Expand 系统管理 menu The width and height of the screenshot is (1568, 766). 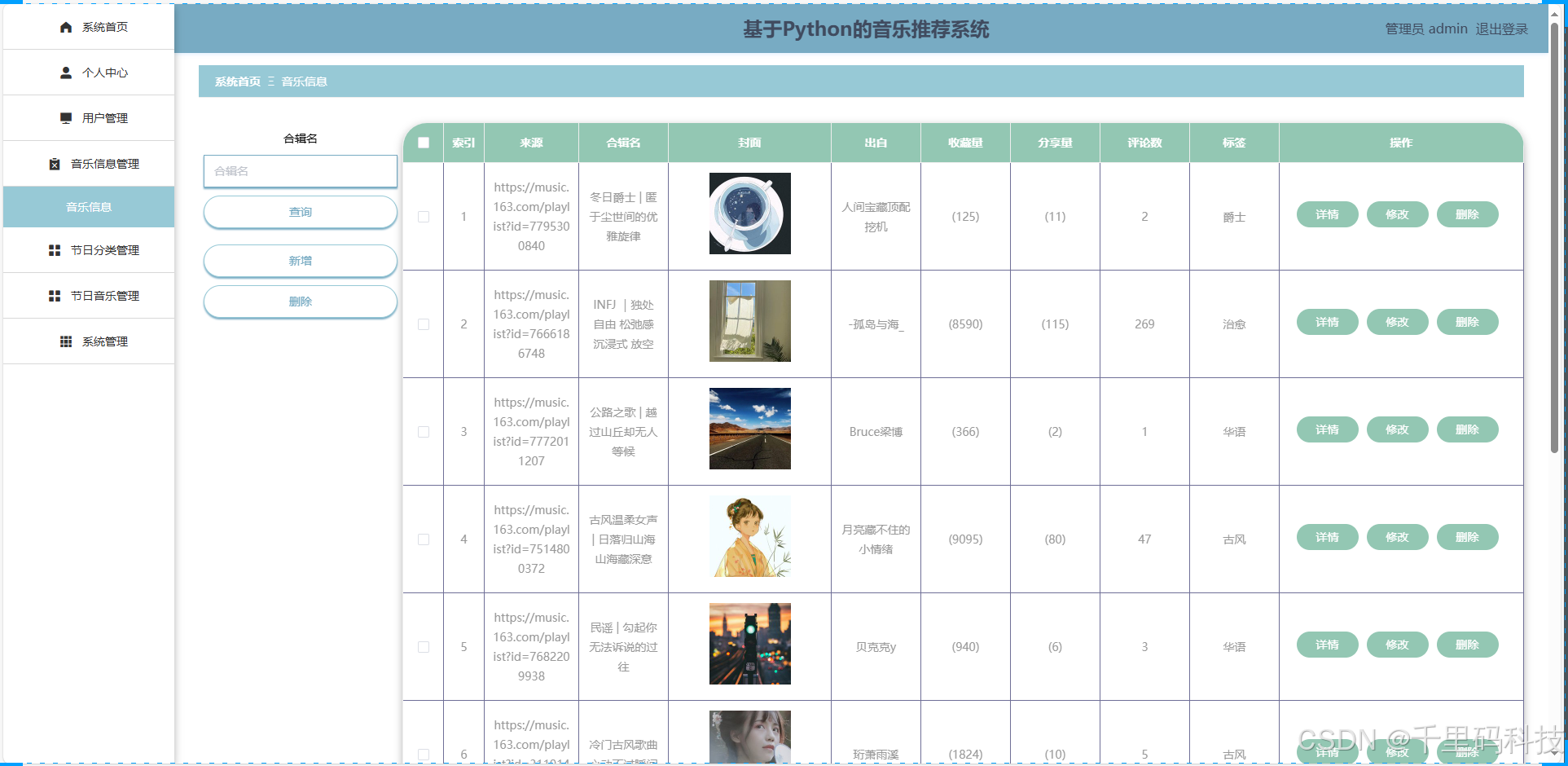(x=89, y=341)
